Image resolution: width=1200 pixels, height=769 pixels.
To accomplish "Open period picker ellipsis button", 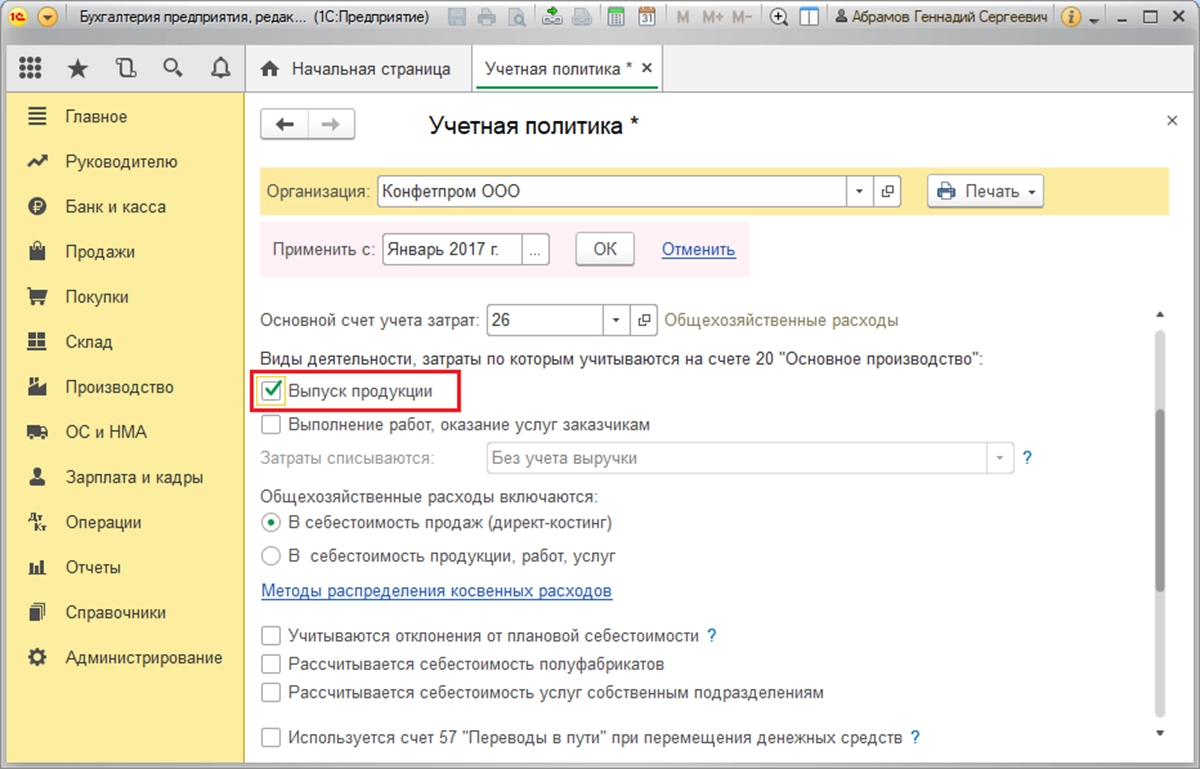I will tap(537, 249).
